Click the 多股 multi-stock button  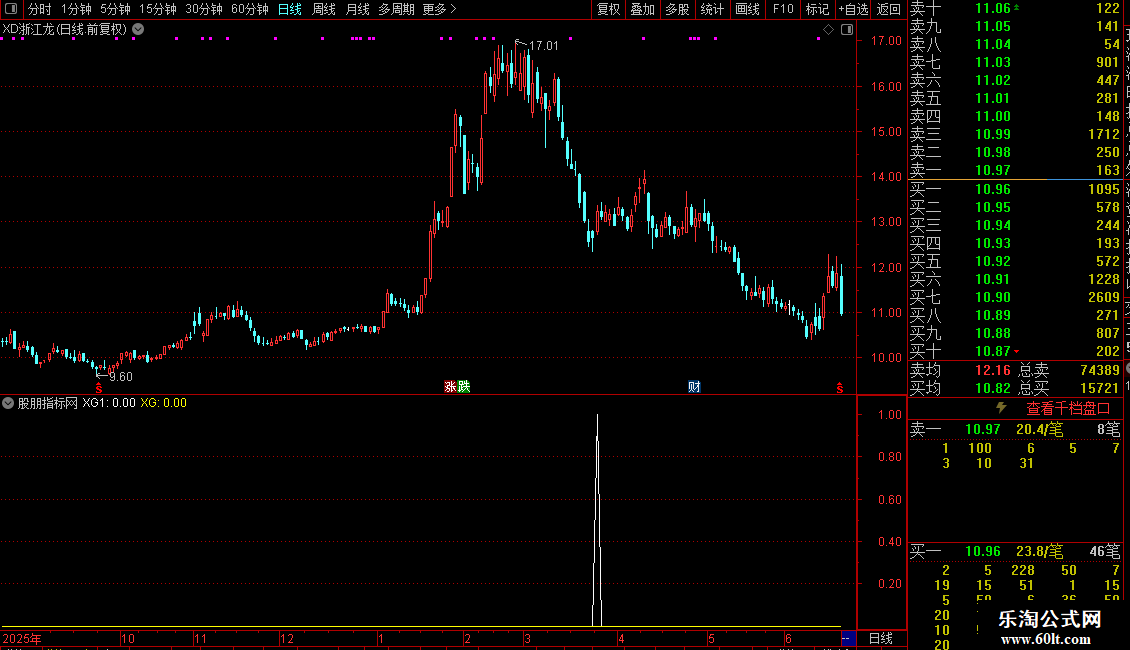(x=677, y=9)
